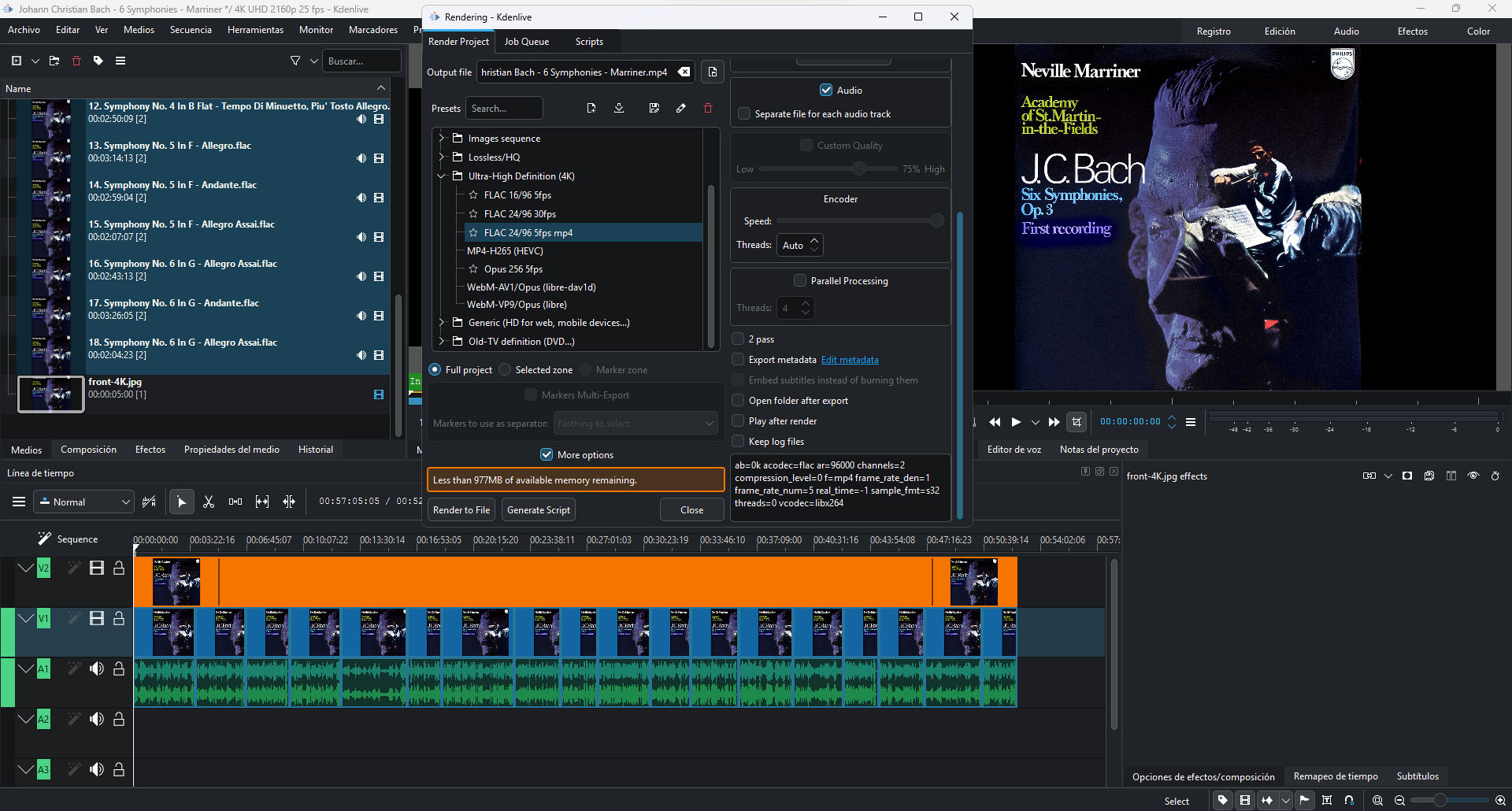
Task: Select the Selected zone radio button
Action: click(x=506, y=370)
